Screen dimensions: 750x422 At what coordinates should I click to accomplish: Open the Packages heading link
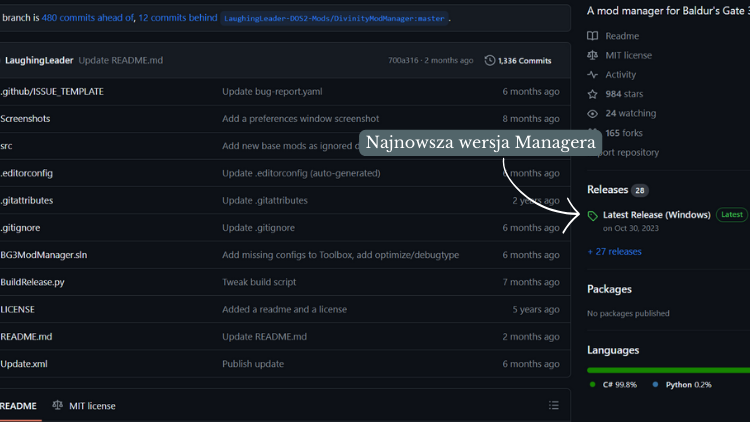pyautogui.click(x=609, y=289)
